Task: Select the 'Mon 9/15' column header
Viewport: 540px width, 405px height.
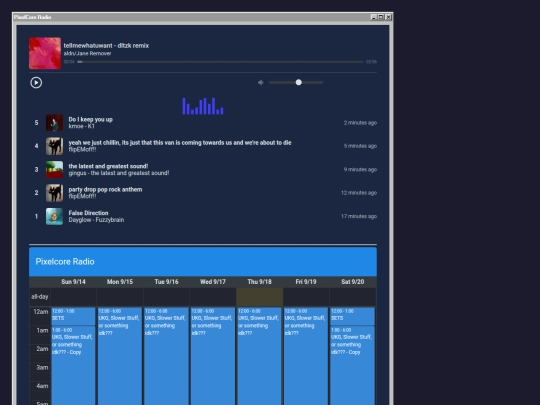Action: [120, 282]
